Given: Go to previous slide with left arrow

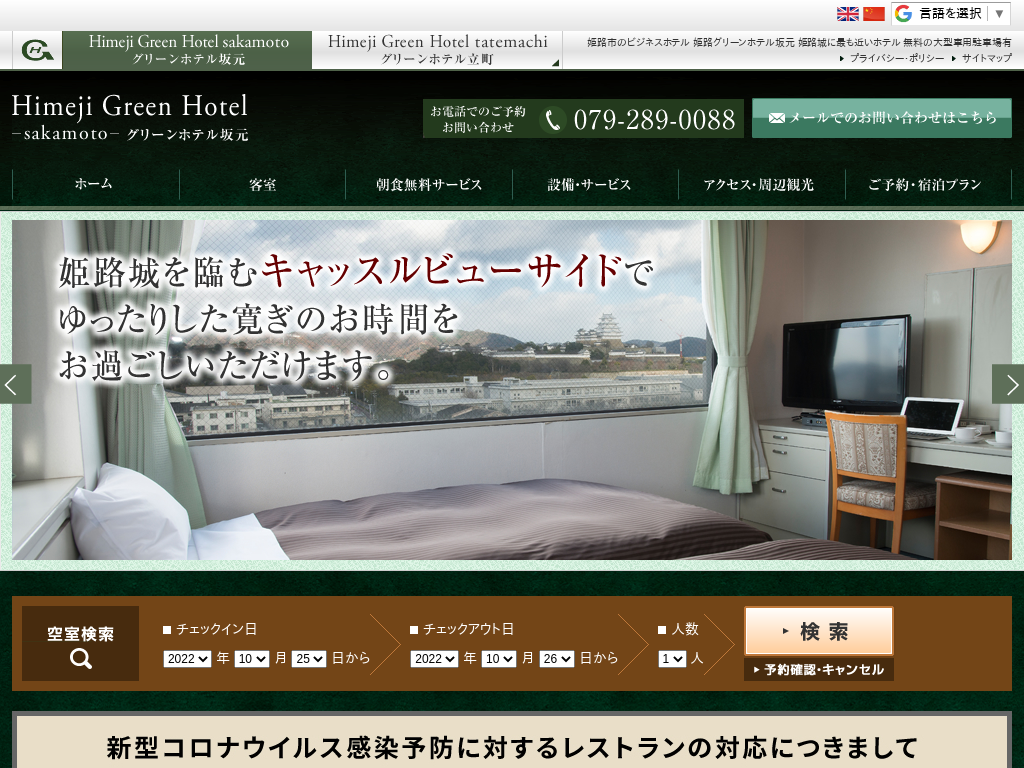Looking at the screenshot, I should pyautogui.click(x=15, y=384).
